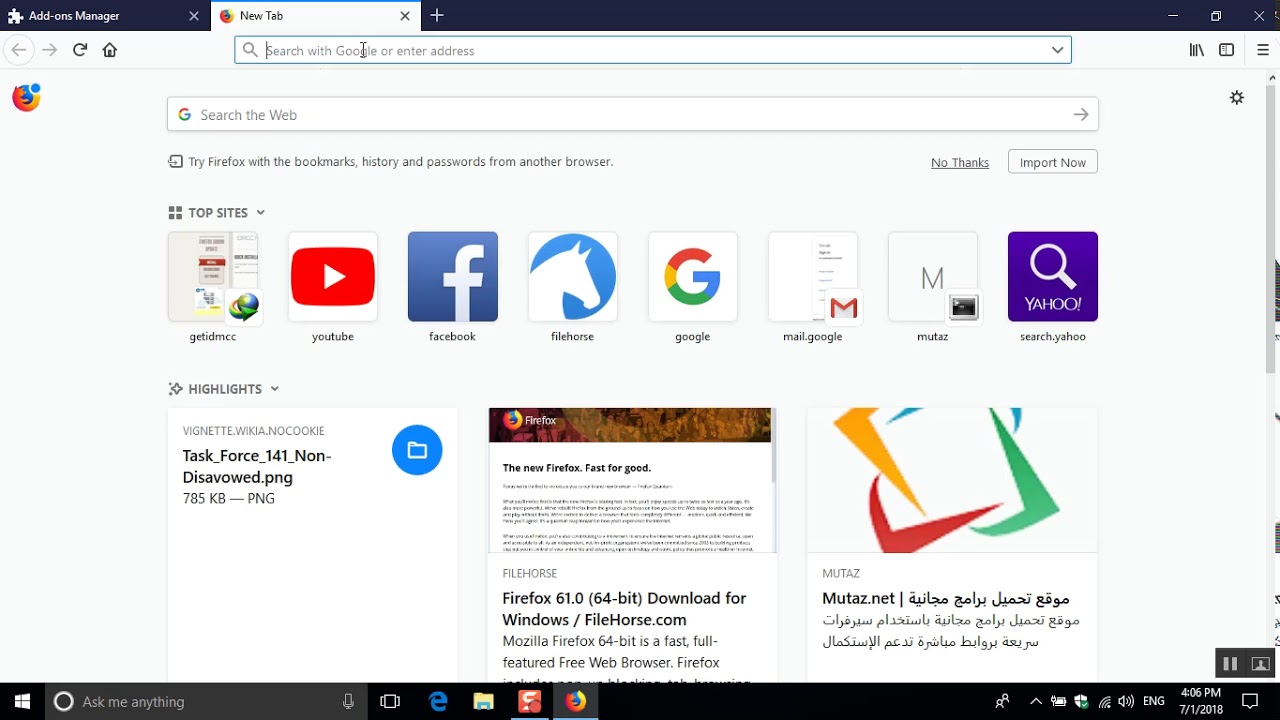Select the New Tab tab
This screenshot has height=720, width=1280.
click(x=316, y=16)
